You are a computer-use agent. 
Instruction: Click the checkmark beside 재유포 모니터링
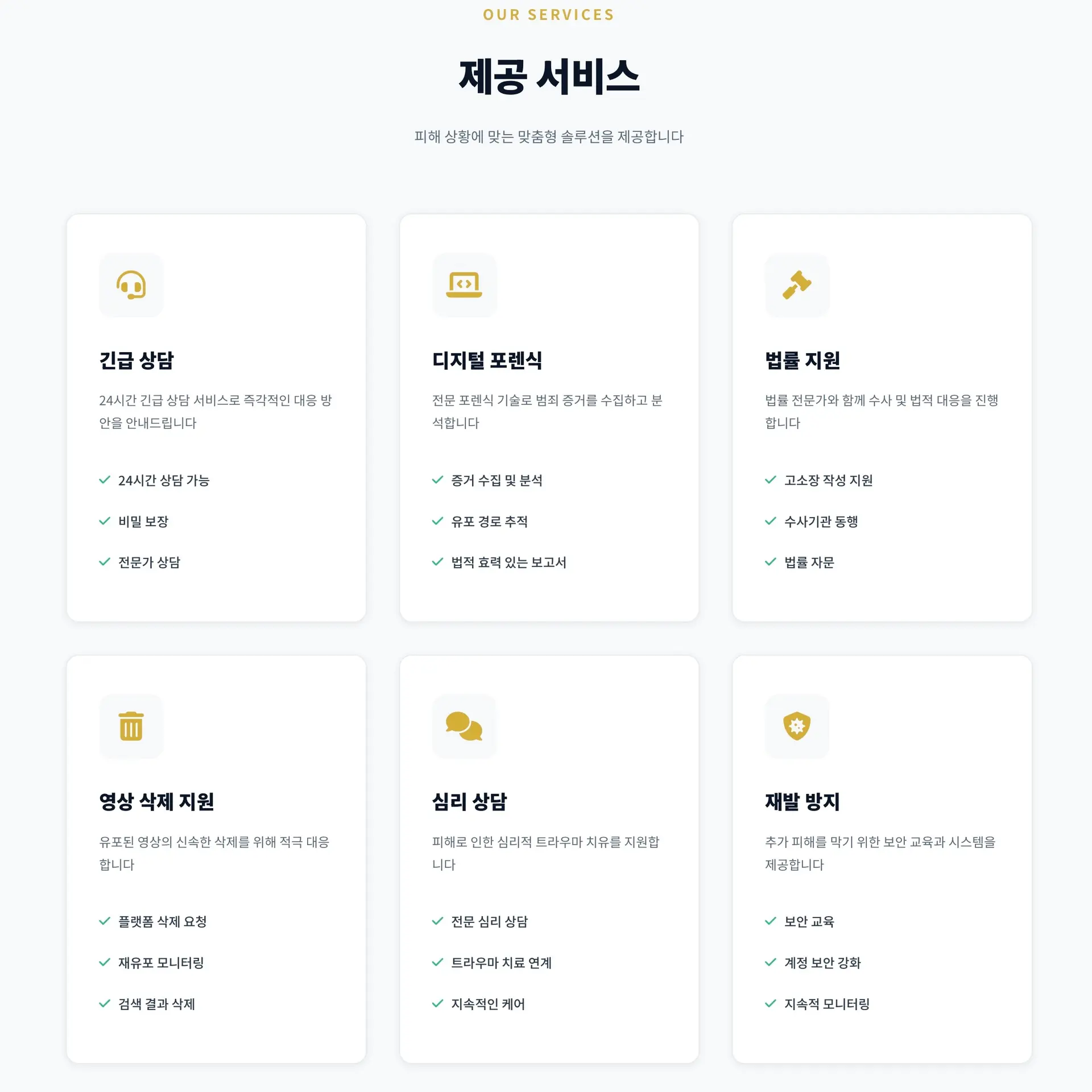pos(105,962)
